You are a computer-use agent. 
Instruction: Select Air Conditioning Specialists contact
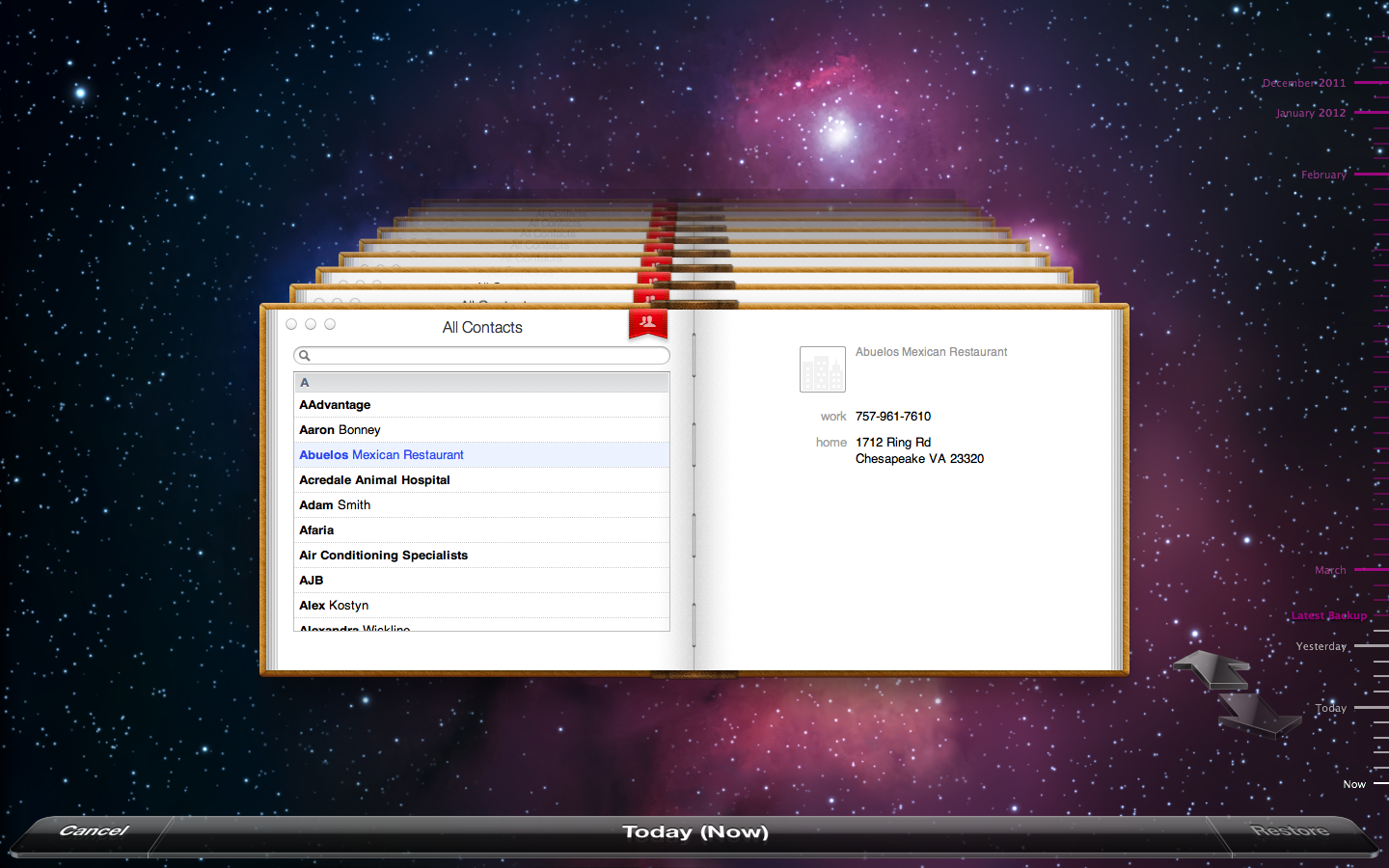pyautogui.click(x=481, y=556)
